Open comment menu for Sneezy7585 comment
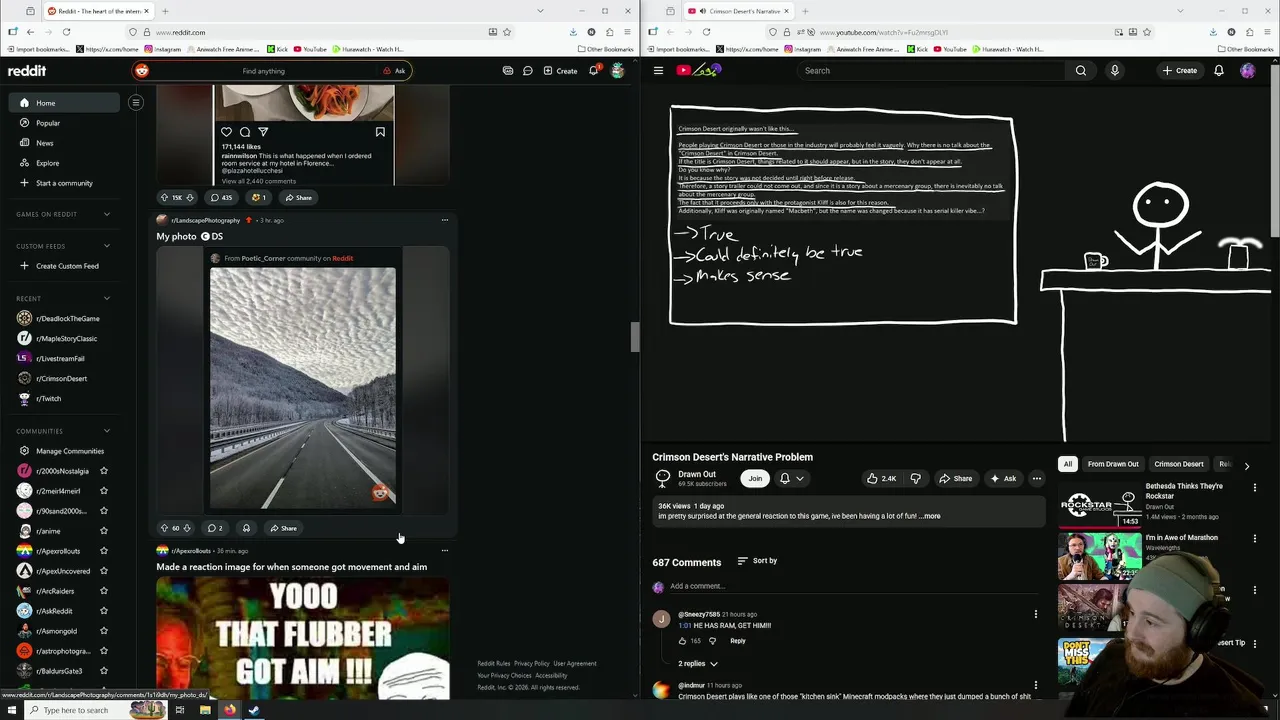Image resolution: width=1280 pixels, height=720 pixels. [x=1035, y=614]
